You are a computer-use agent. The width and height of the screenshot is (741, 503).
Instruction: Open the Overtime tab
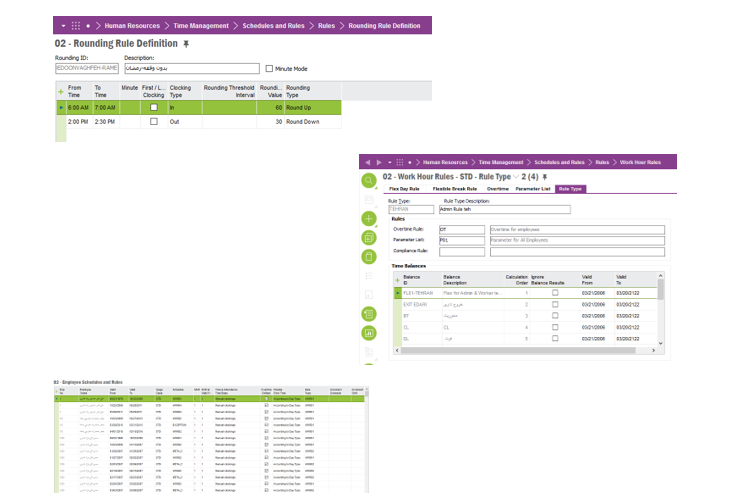498,189
